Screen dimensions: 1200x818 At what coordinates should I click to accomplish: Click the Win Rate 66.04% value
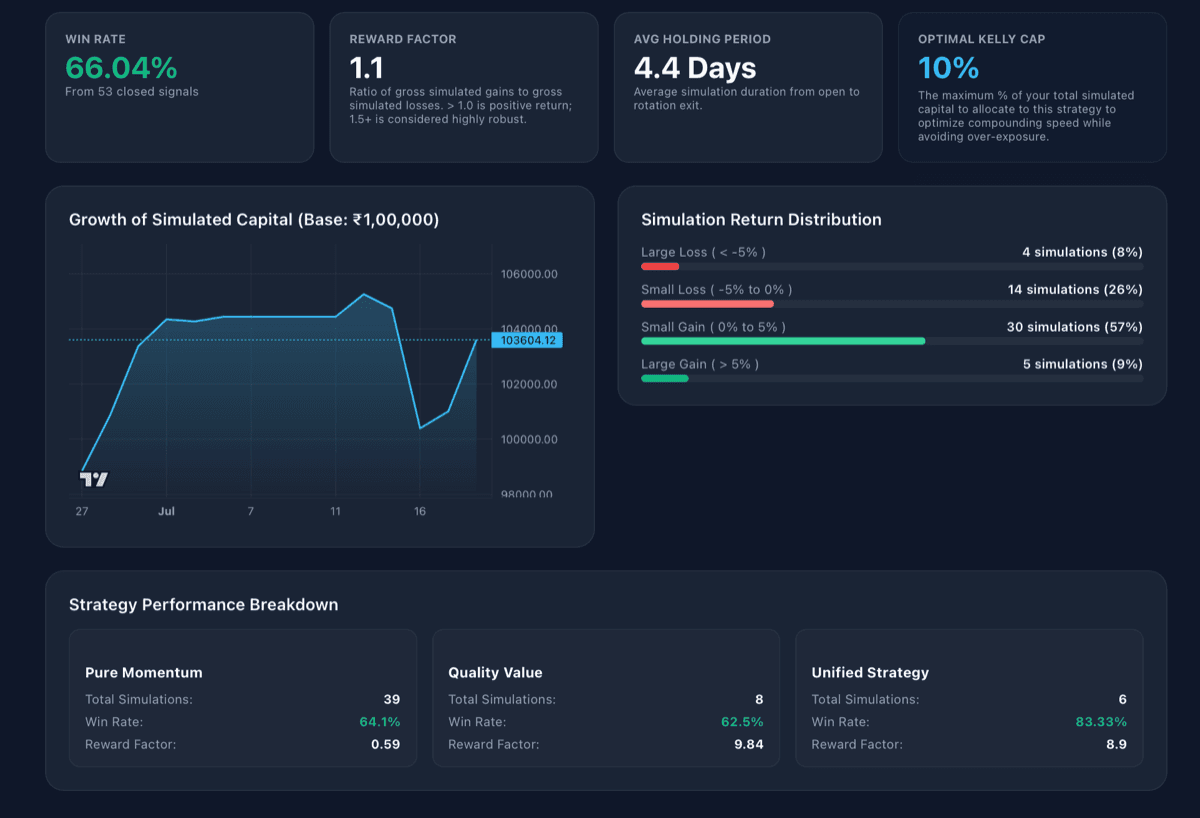121,68
